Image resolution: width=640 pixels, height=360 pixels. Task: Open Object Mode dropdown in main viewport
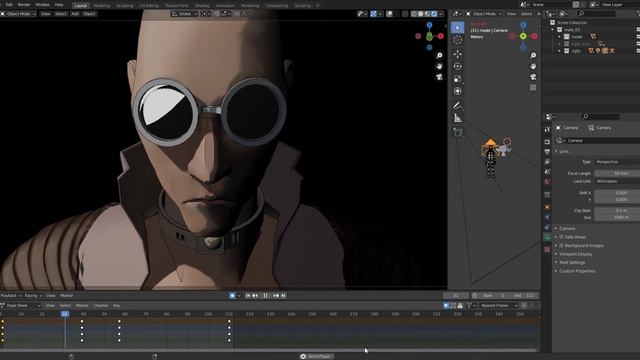point(18,14)
